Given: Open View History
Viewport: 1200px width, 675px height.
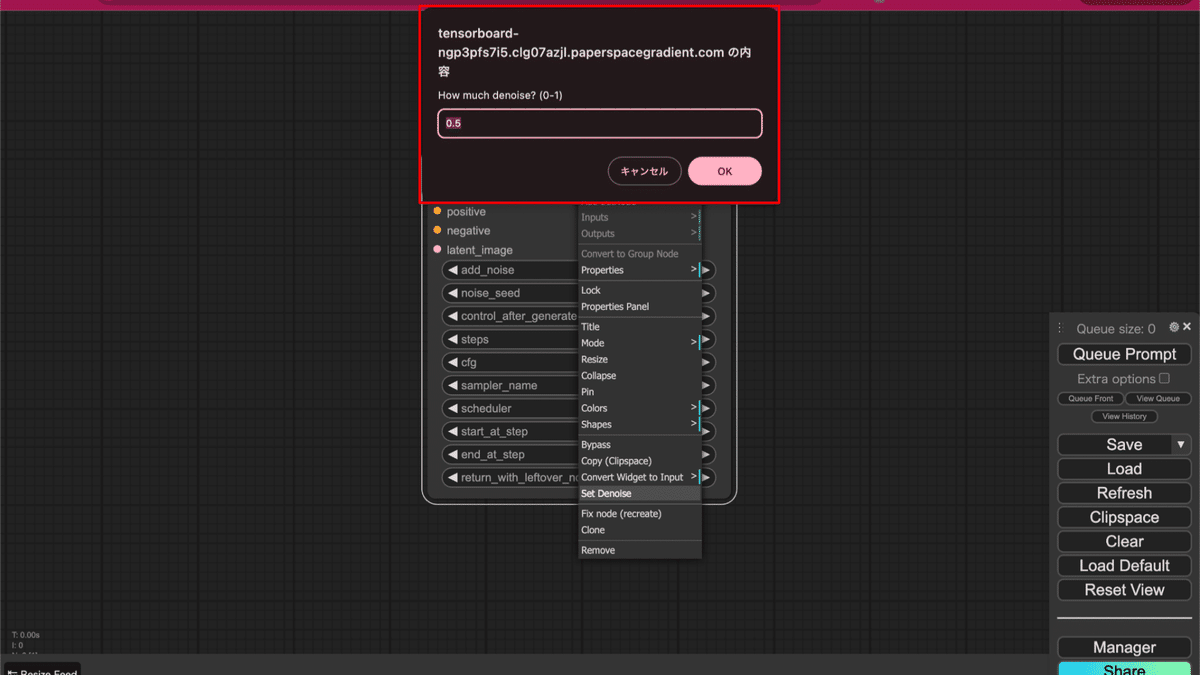Looking at the screenshot, I should [x=1124, y=416].
